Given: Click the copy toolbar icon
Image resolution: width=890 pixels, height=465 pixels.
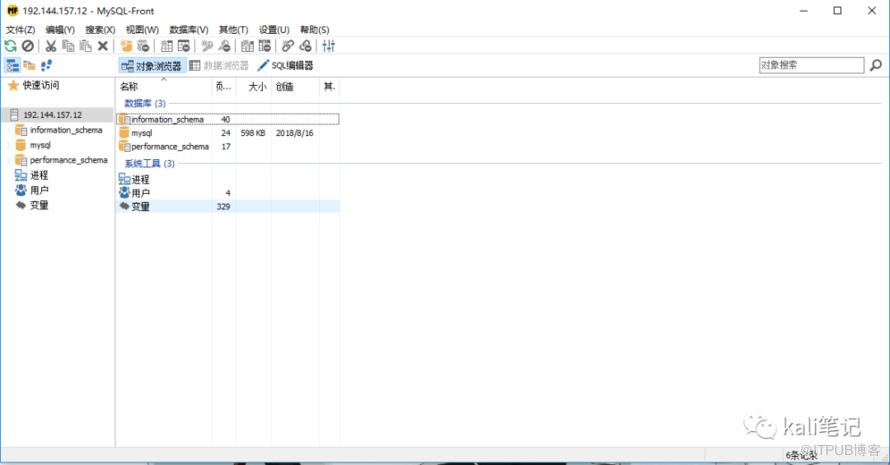Looking at the screenshot, I should [x=68, y=46].
